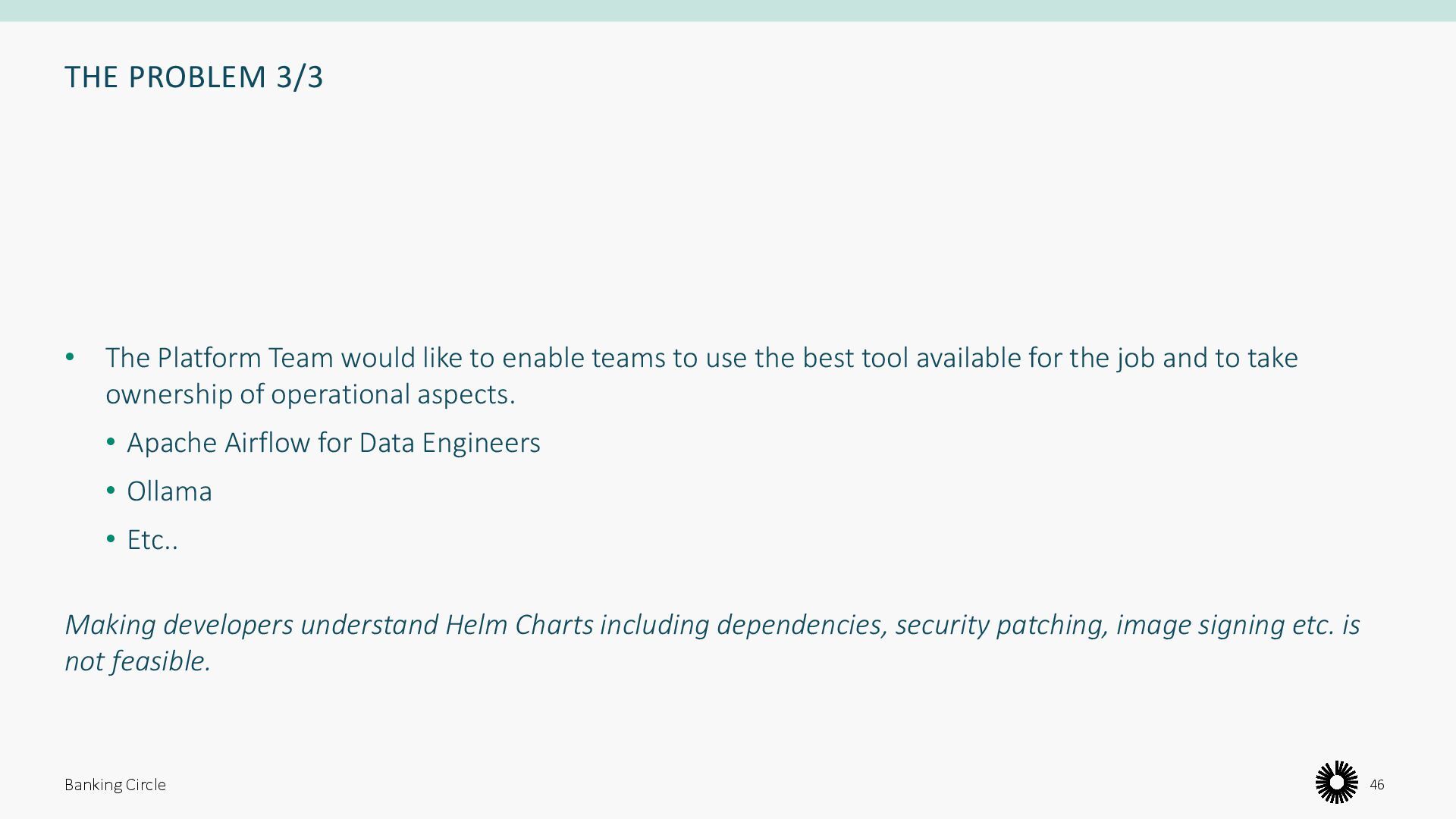Click the Banking Circle footer text
The height and width of the screenshot is (819, 1456).
[115, 785]
